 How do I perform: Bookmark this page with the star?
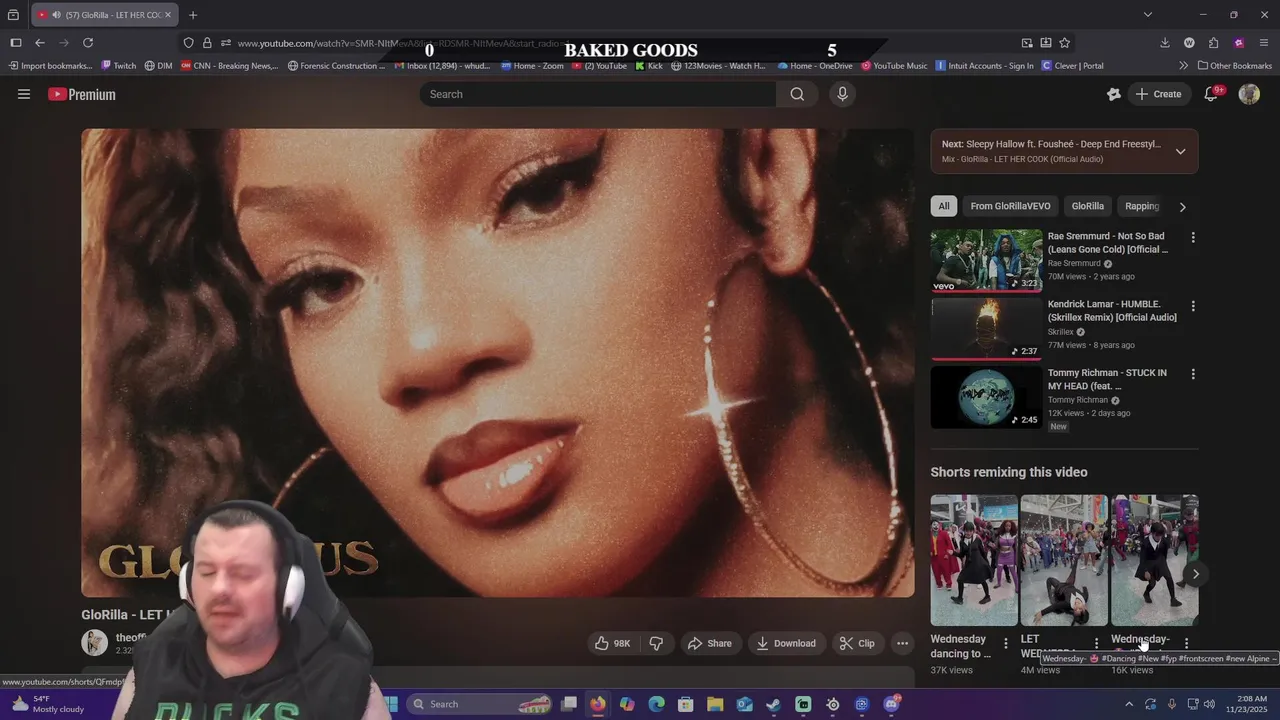pyautogui.click(x=1064, y=43)
